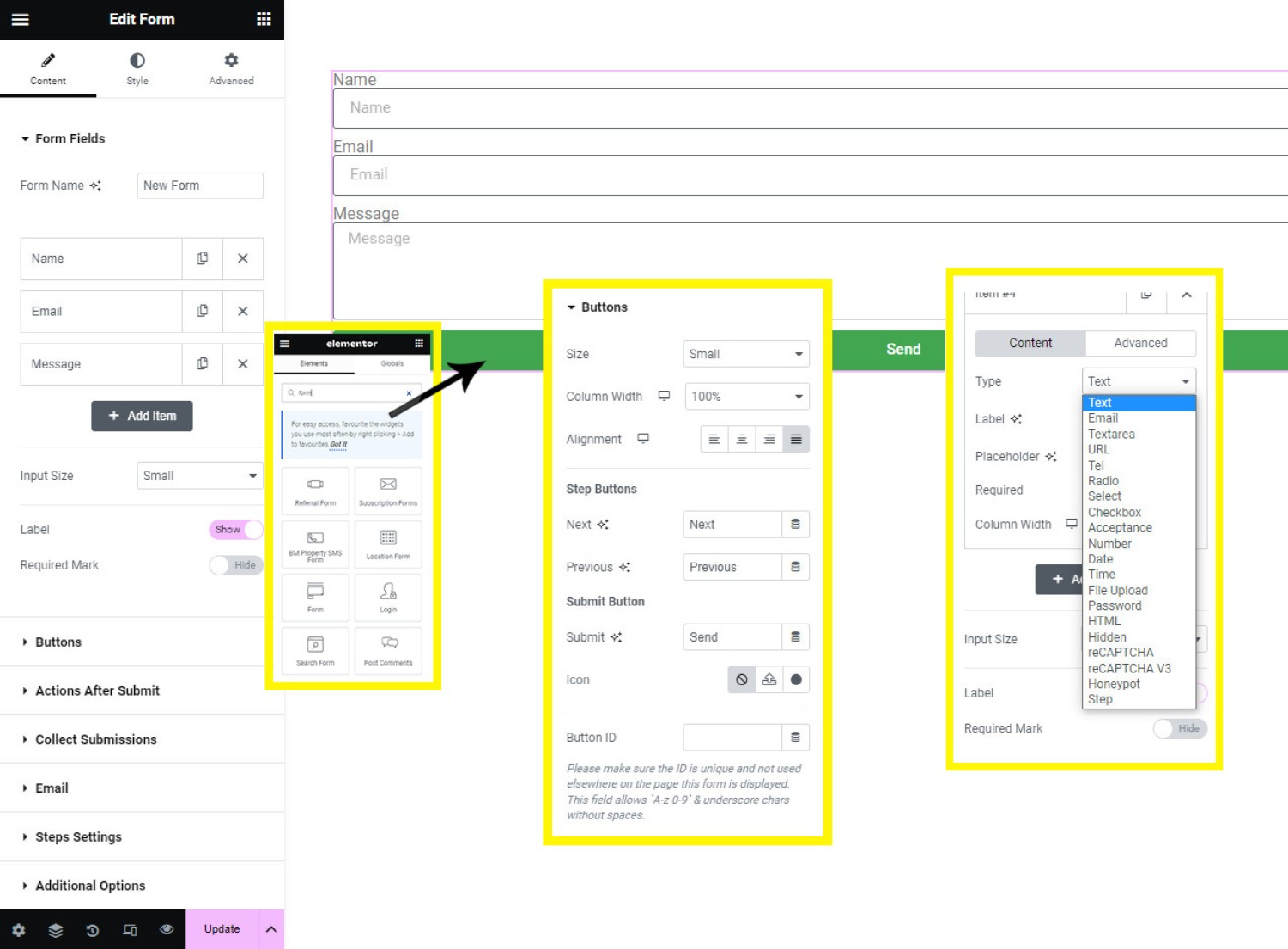Duplicate the Name form field
This screenshot has width=1288, height=949.
(x=203, y=259)
